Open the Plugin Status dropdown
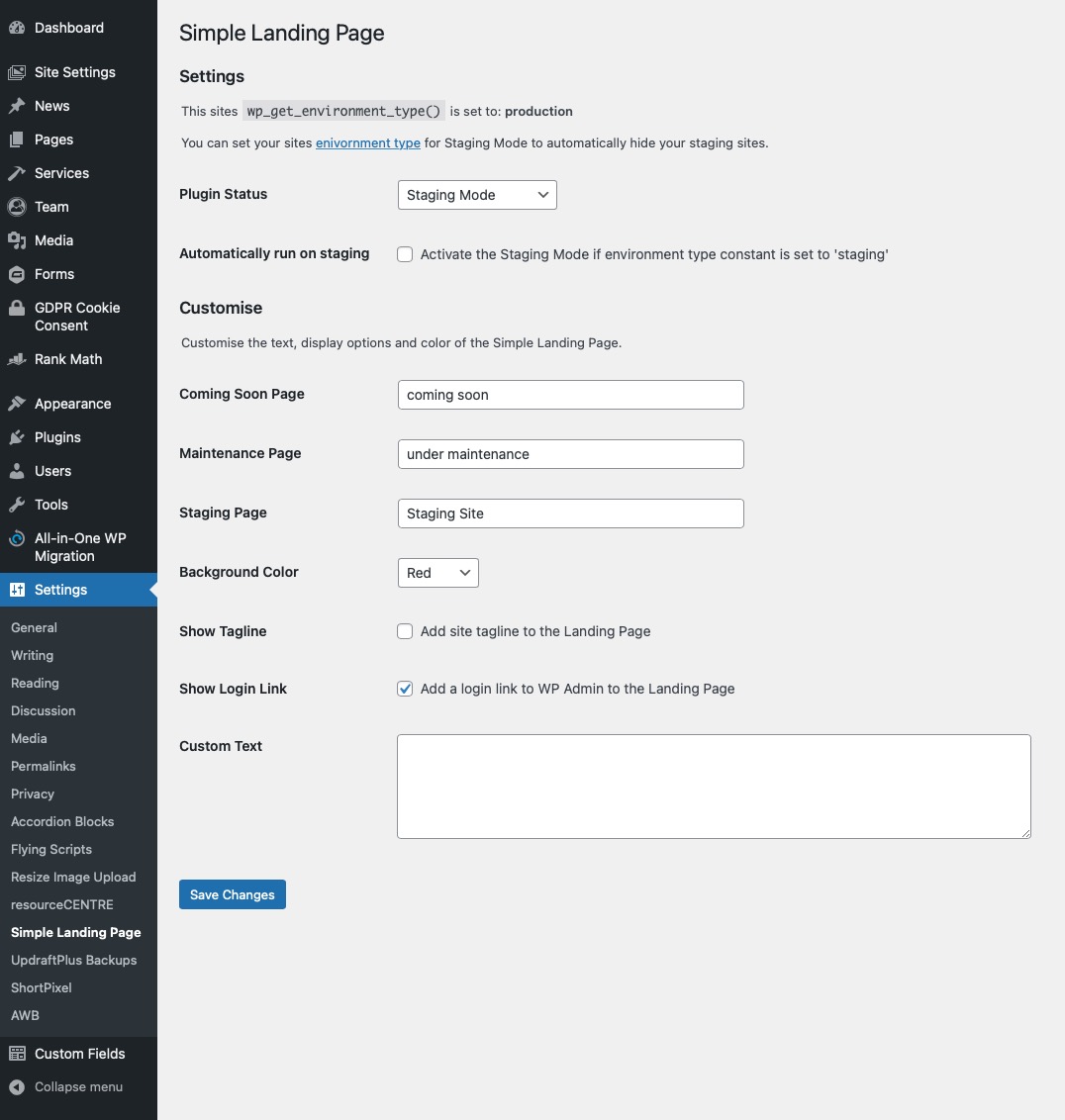 point(477,195)
